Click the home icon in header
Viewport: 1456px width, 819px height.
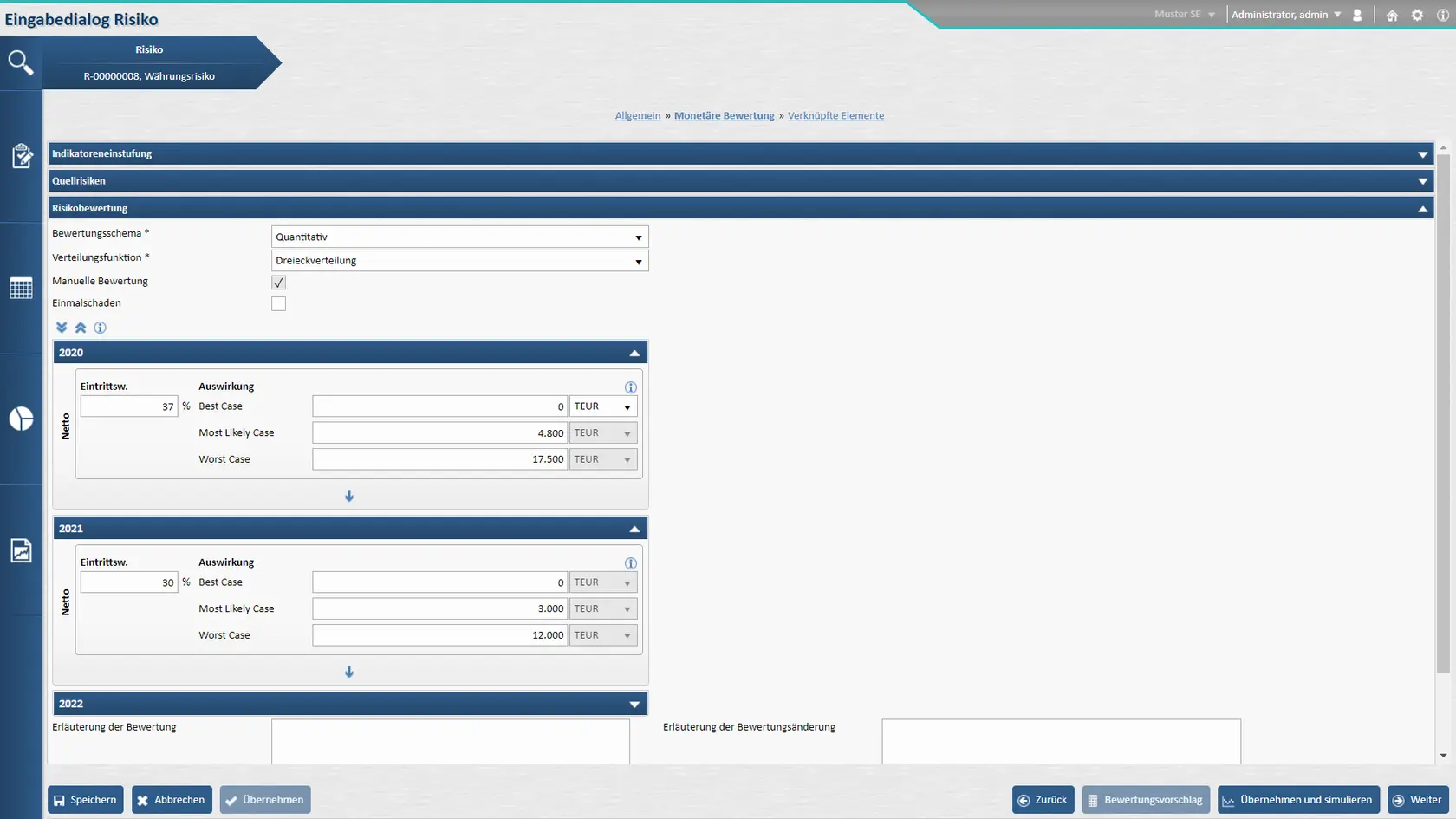tap(1392, 16)
